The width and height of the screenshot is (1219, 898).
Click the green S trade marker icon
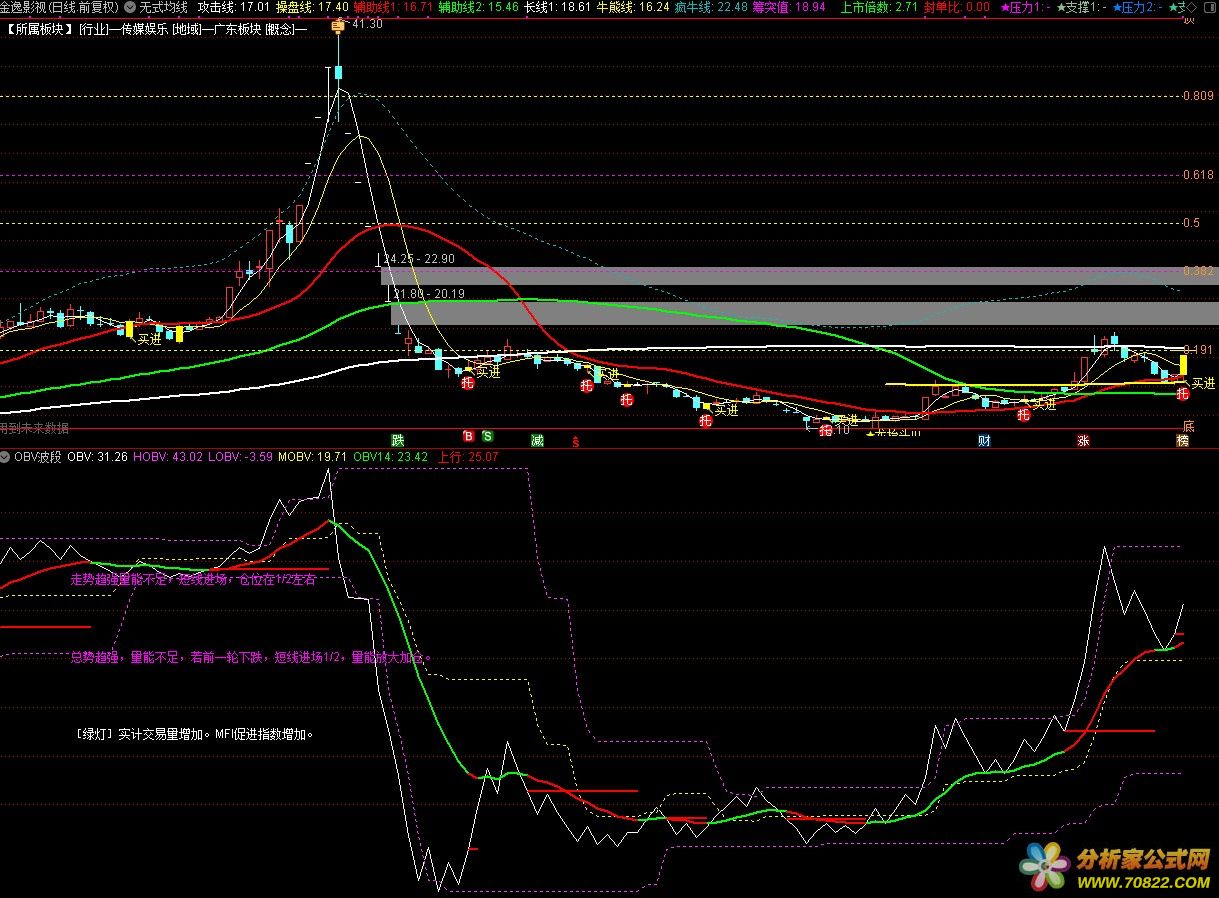487,436
